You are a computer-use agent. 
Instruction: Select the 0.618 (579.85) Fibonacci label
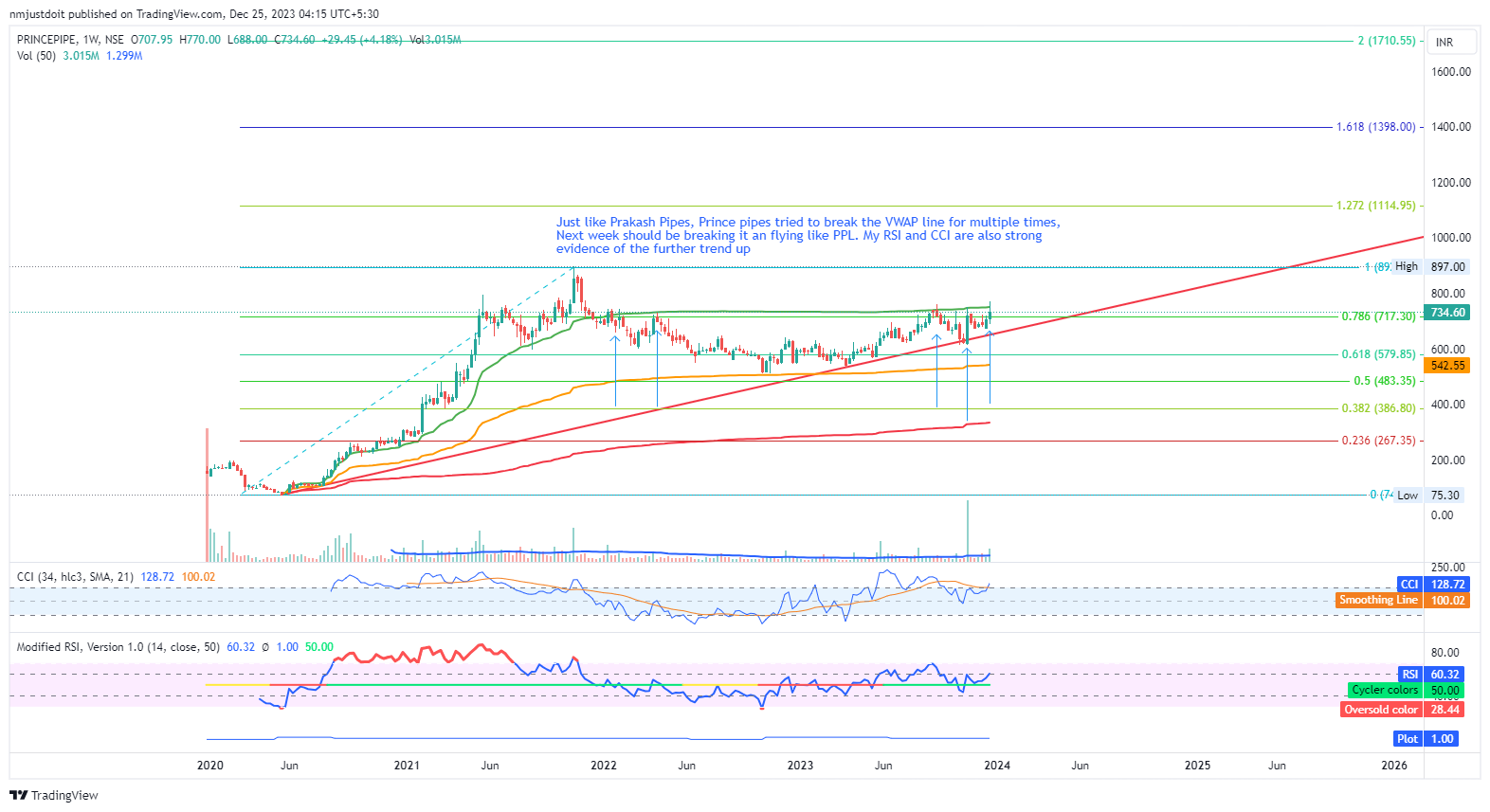(x=1378, y=354)
